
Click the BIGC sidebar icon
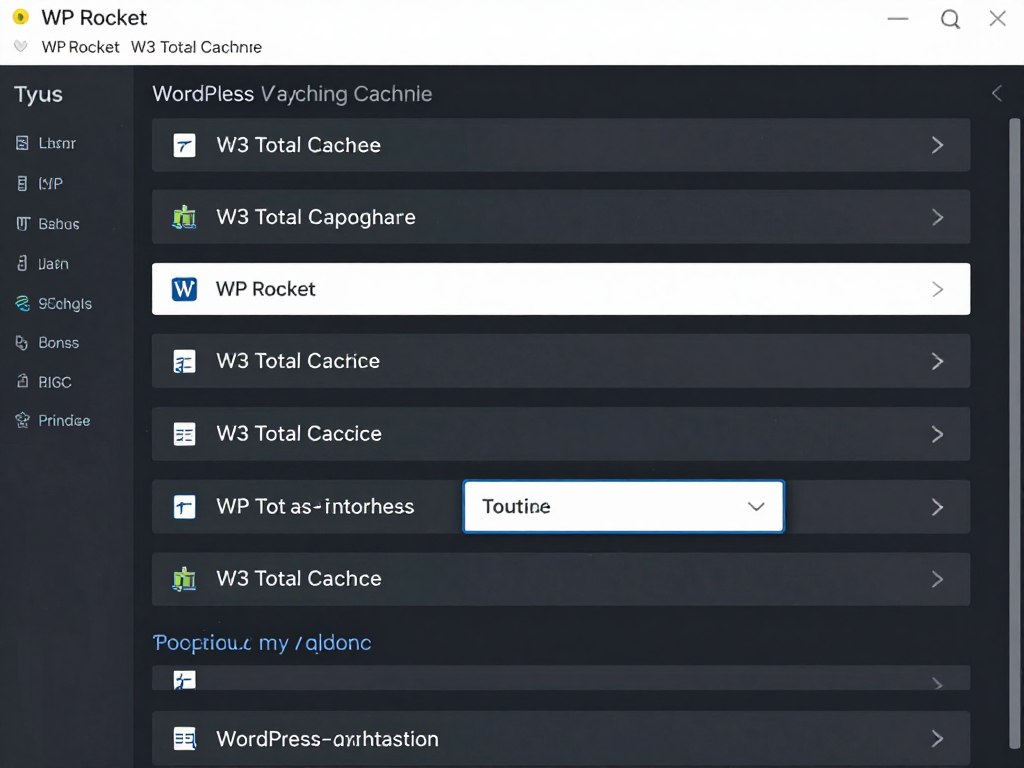click(22, 381)
